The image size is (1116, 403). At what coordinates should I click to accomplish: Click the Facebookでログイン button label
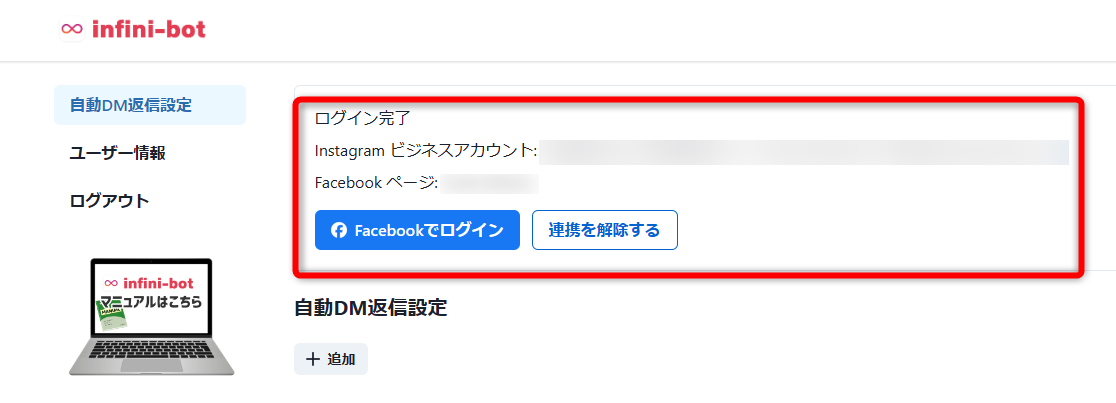(x=429, y=230)
